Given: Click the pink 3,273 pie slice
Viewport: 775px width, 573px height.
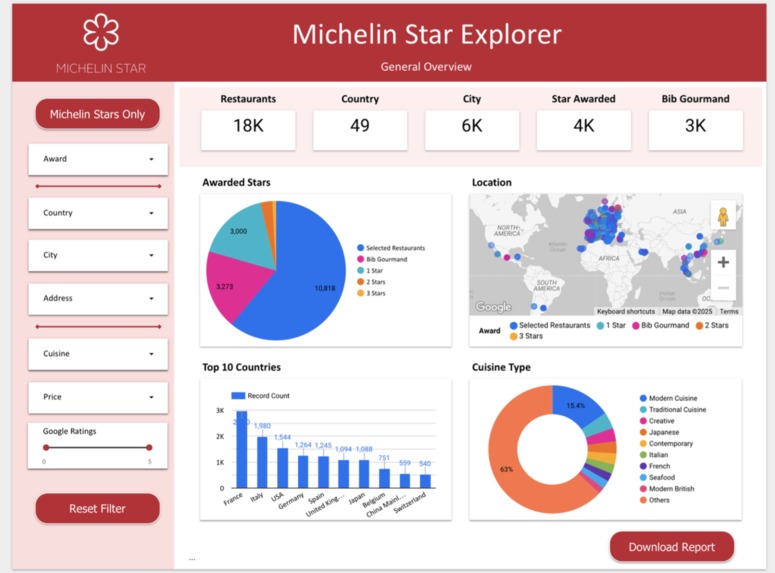Looking at the screenshot, I should 237,287.
